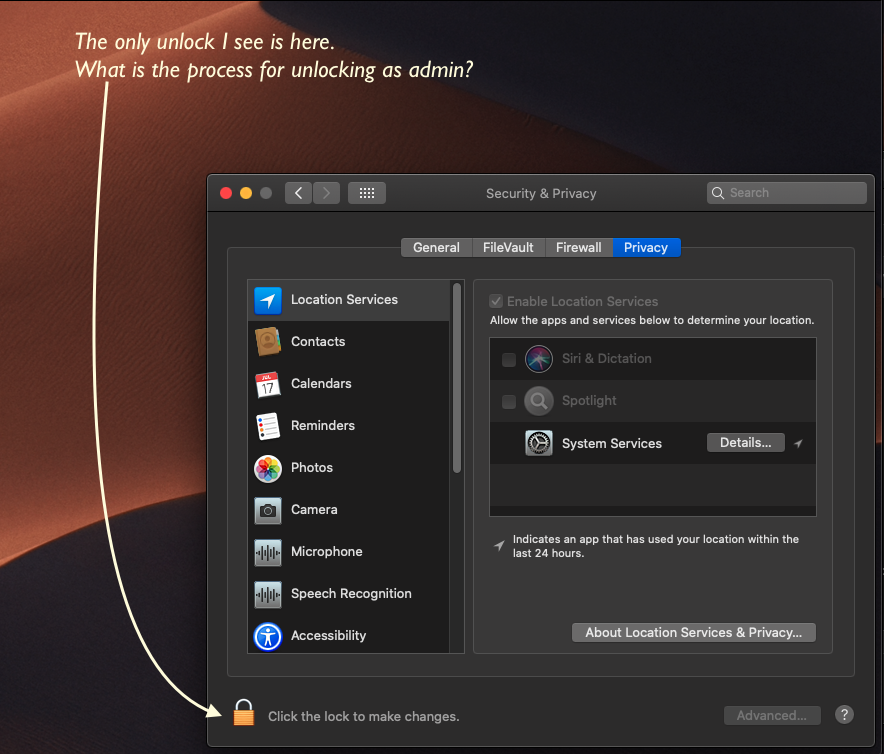Viewport: 884px width, 754px height.
Task: Click About Location Services & Privacy button
Action: pos(693,632)
